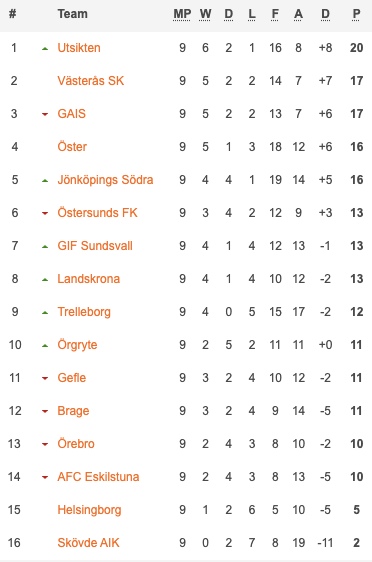The height and width of the screenshot is (562, 372).
Task: Click the P points column header
Action: [x=356, y=14]
